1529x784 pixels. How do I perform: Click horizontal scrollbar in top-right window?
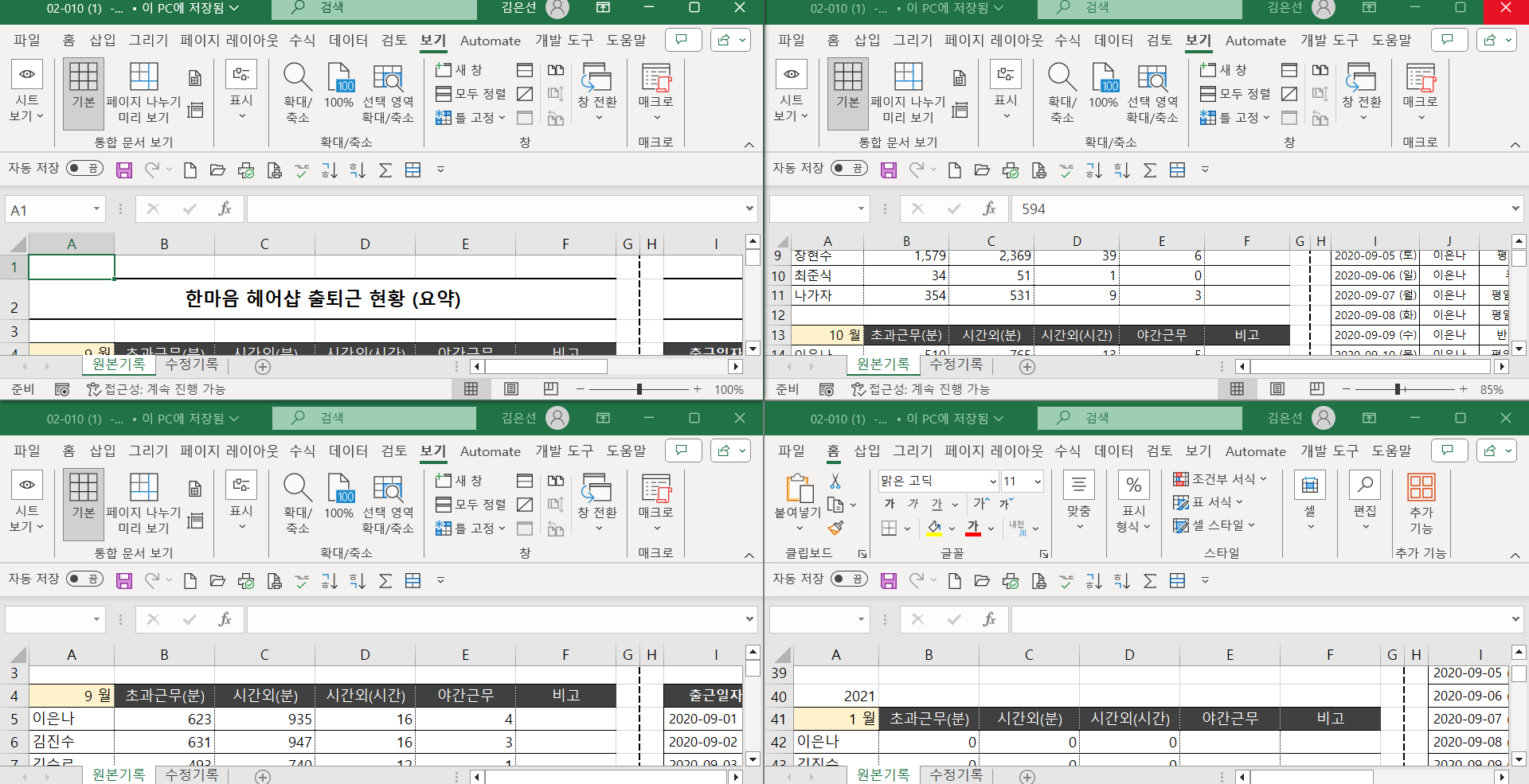pos(1371,366)
